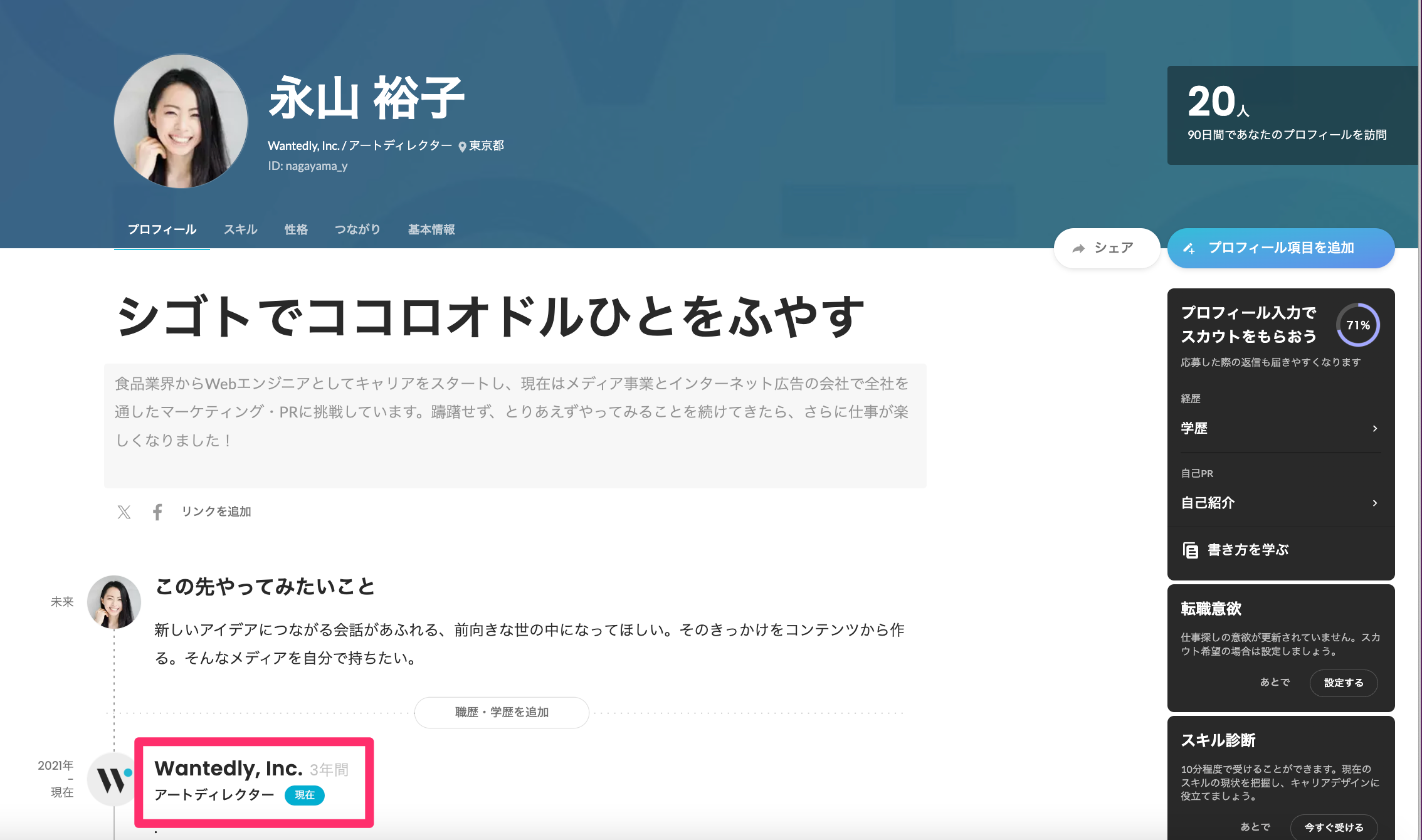This screenshot has height=840, width=1422.
Task: Click リンクを追加 link
Action: pos(216,512)
